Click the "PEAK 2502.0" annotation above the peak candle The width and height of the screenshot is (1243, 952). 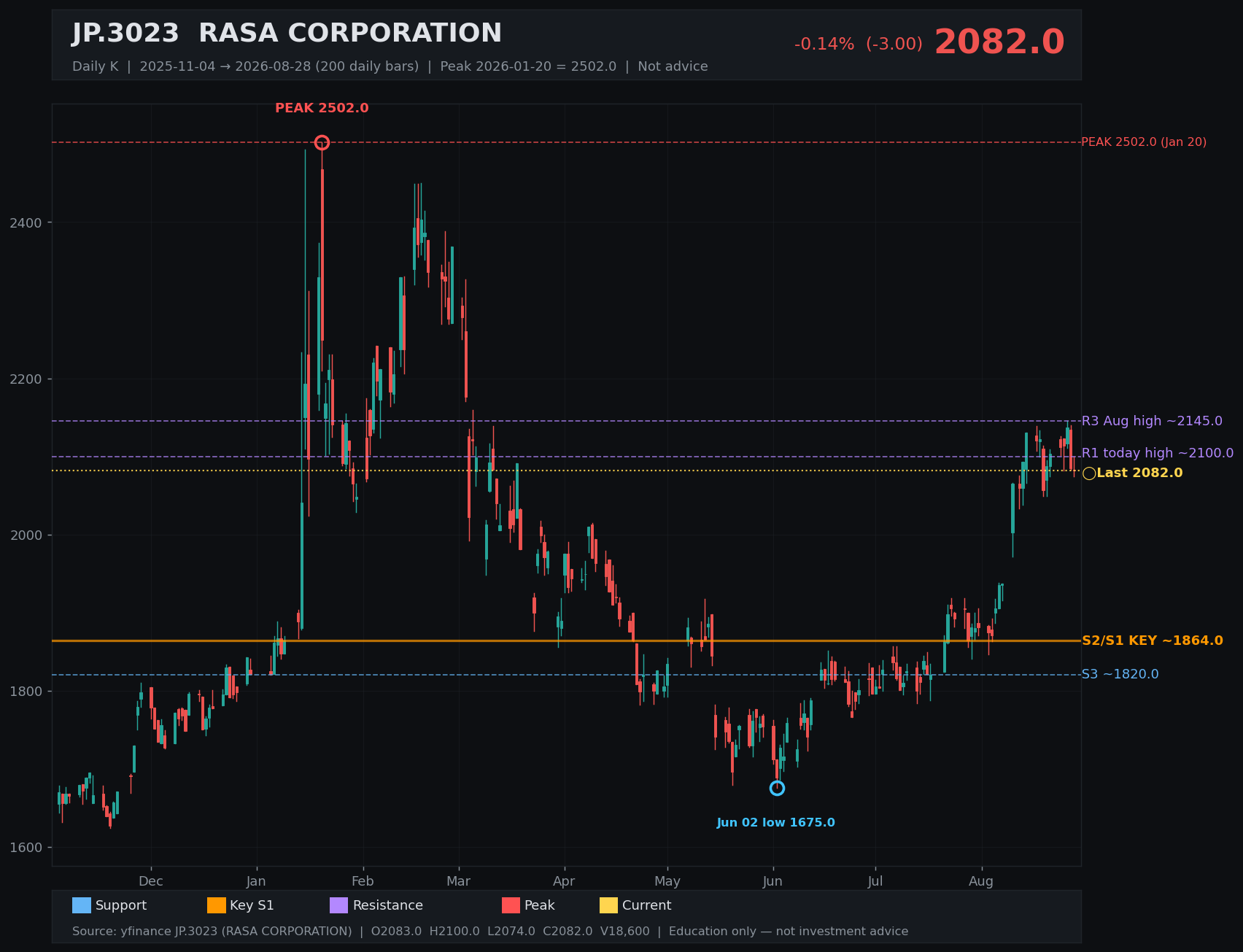coord(322,108)
